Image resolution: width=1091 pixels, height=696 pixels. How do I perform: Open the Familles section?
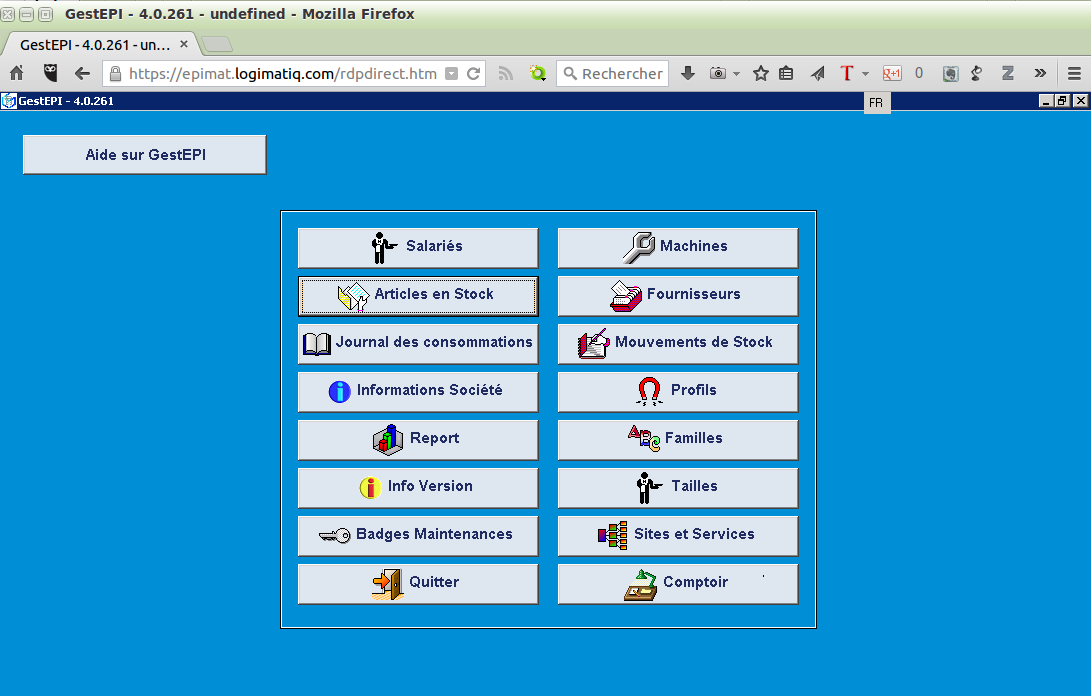[677, 439]
